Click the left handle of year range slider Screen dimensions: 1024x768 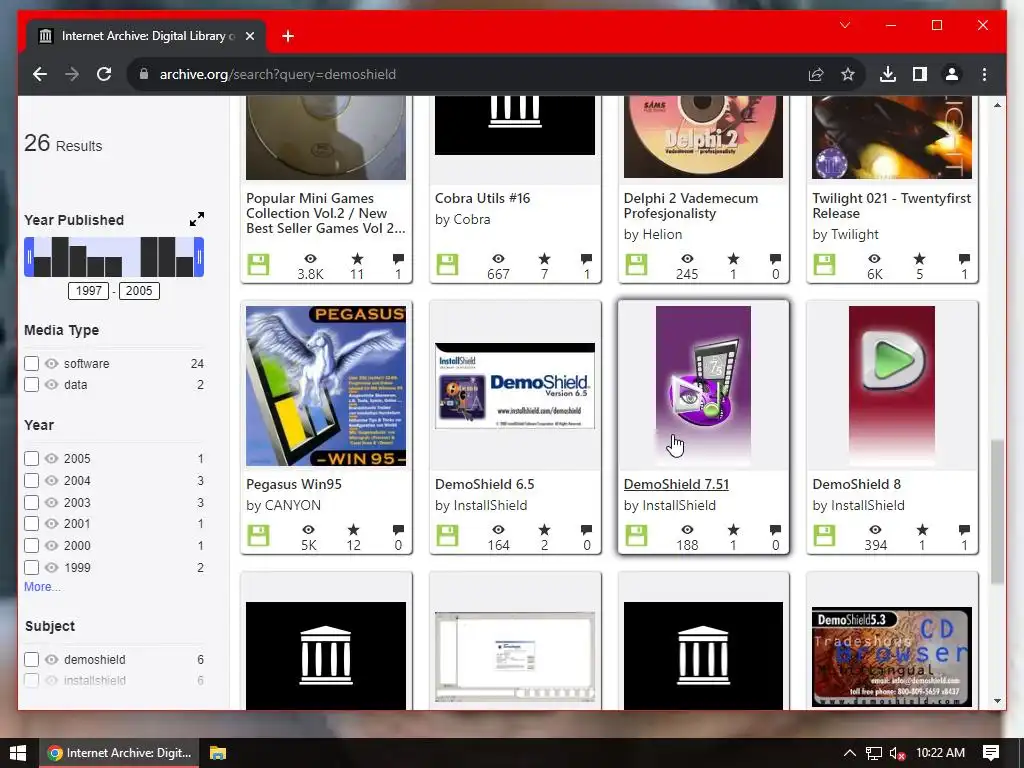click(x=29, y=257)
